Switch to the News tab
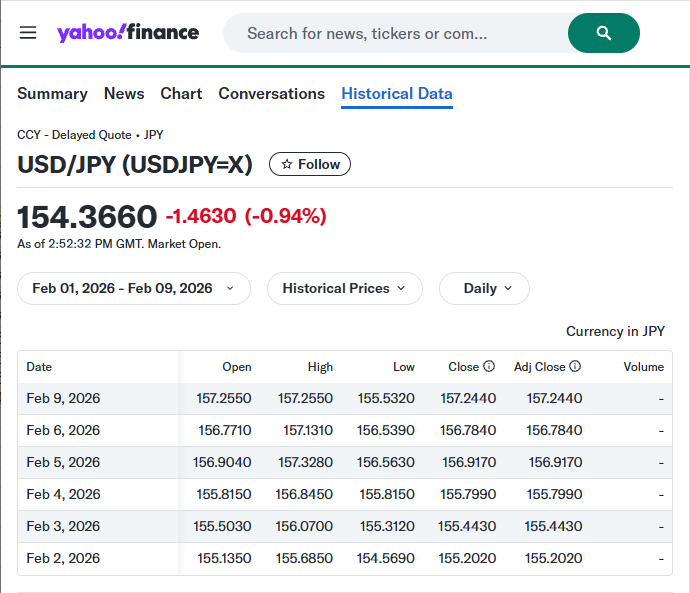Image resolution: width=690 pixels, height=593 pixels. click(x=124, y=94)
